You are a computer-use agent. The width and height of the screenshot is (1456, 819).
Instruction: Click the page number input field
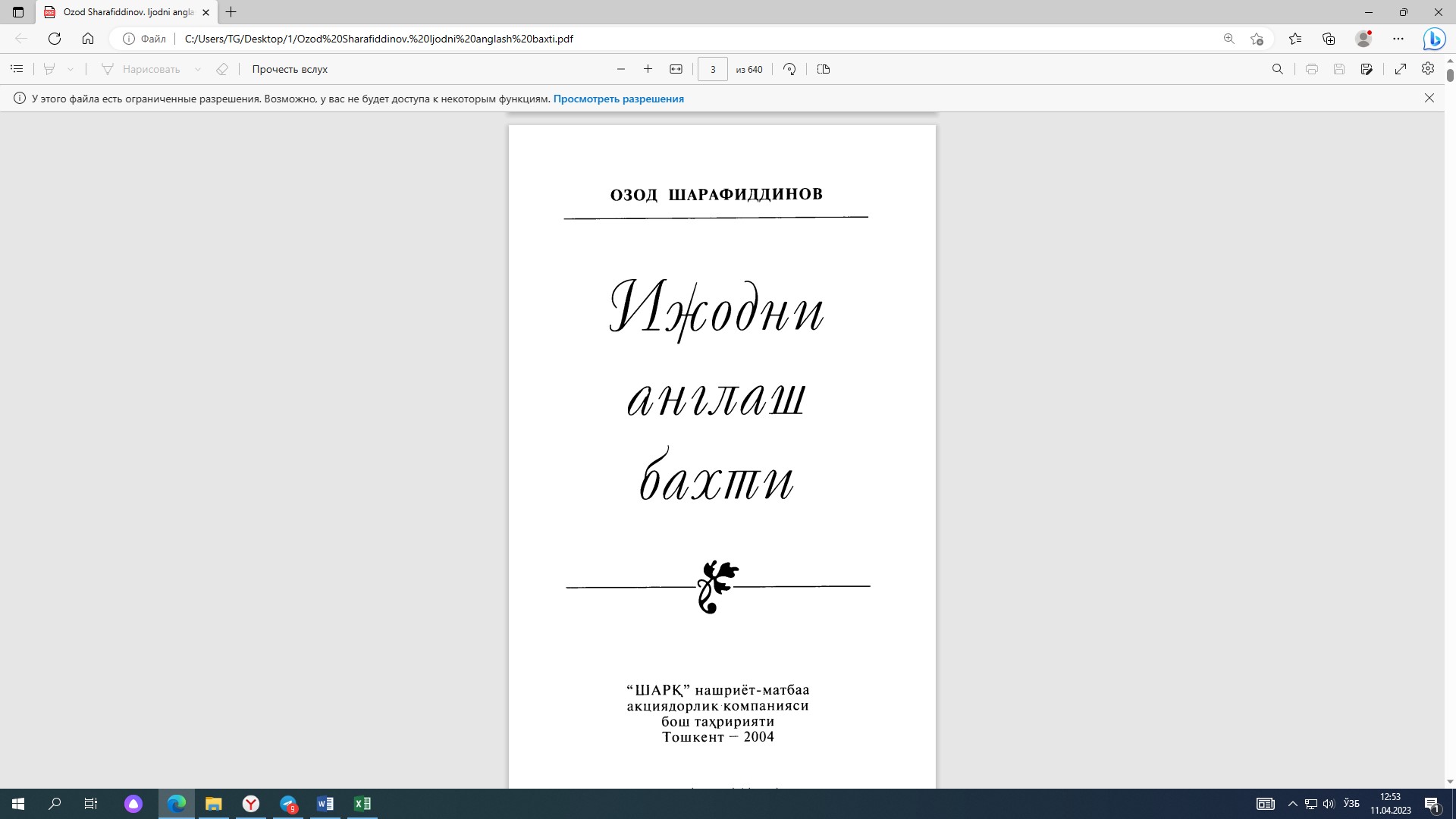coord(713,69)
